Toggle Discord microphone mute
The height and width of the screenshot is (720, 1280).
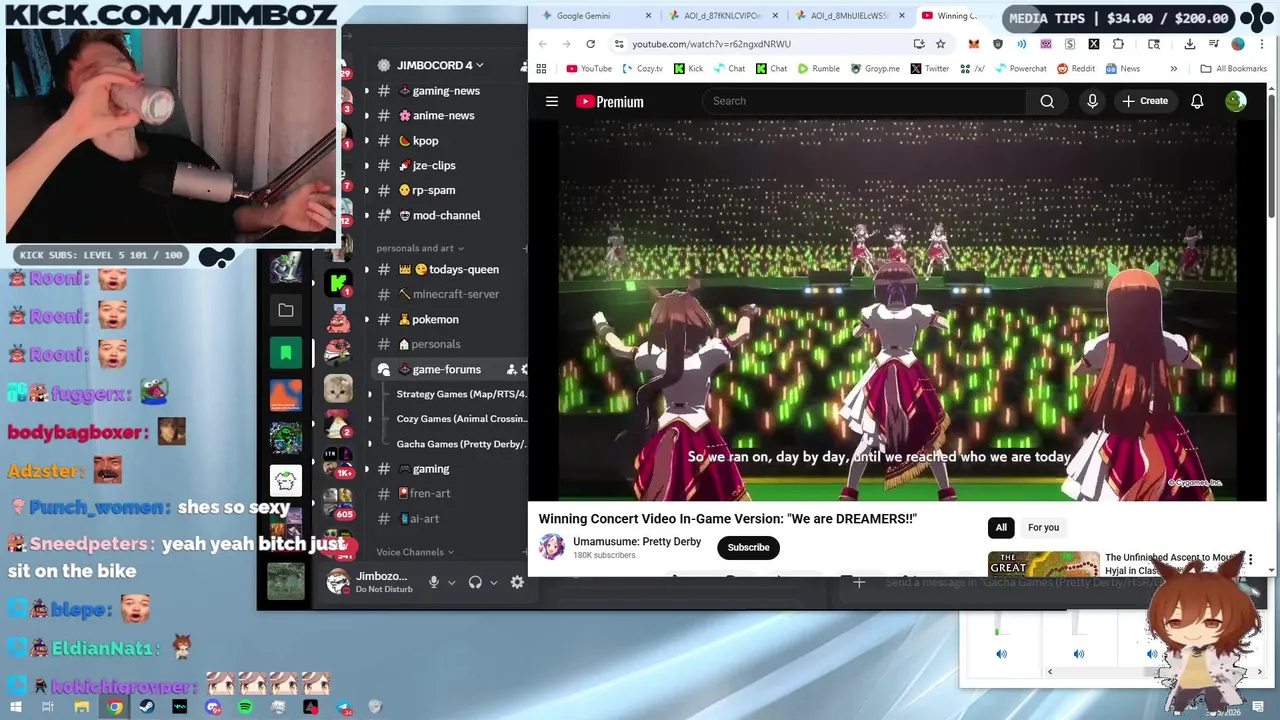point(434,582)
